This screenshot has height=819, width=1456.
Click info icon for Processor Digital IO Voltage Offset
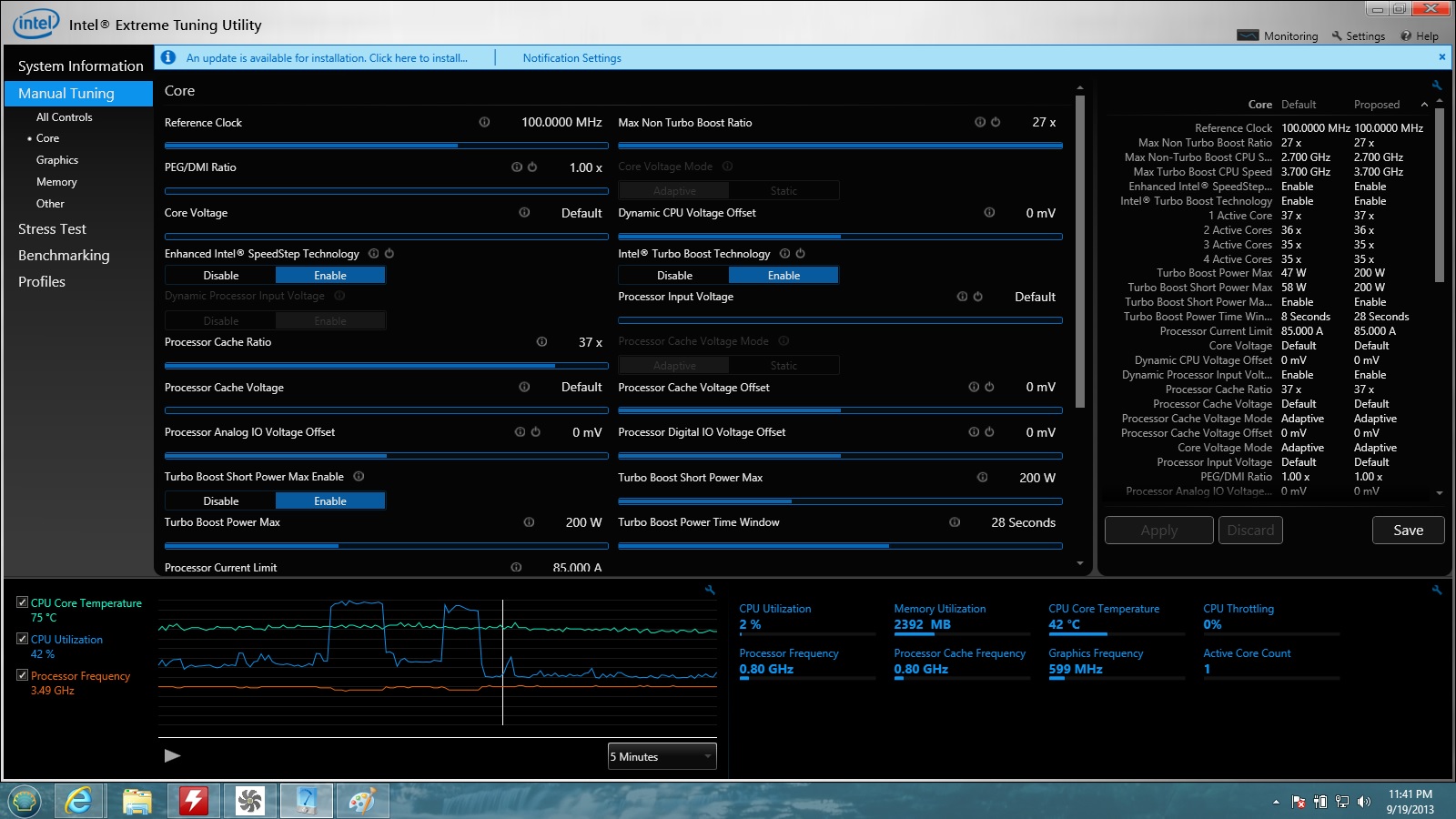coord(974,432)
